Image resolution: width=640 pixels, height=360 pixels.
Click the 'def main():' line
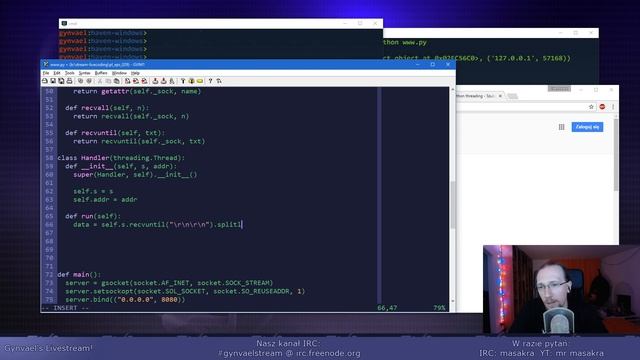(79, 275)
